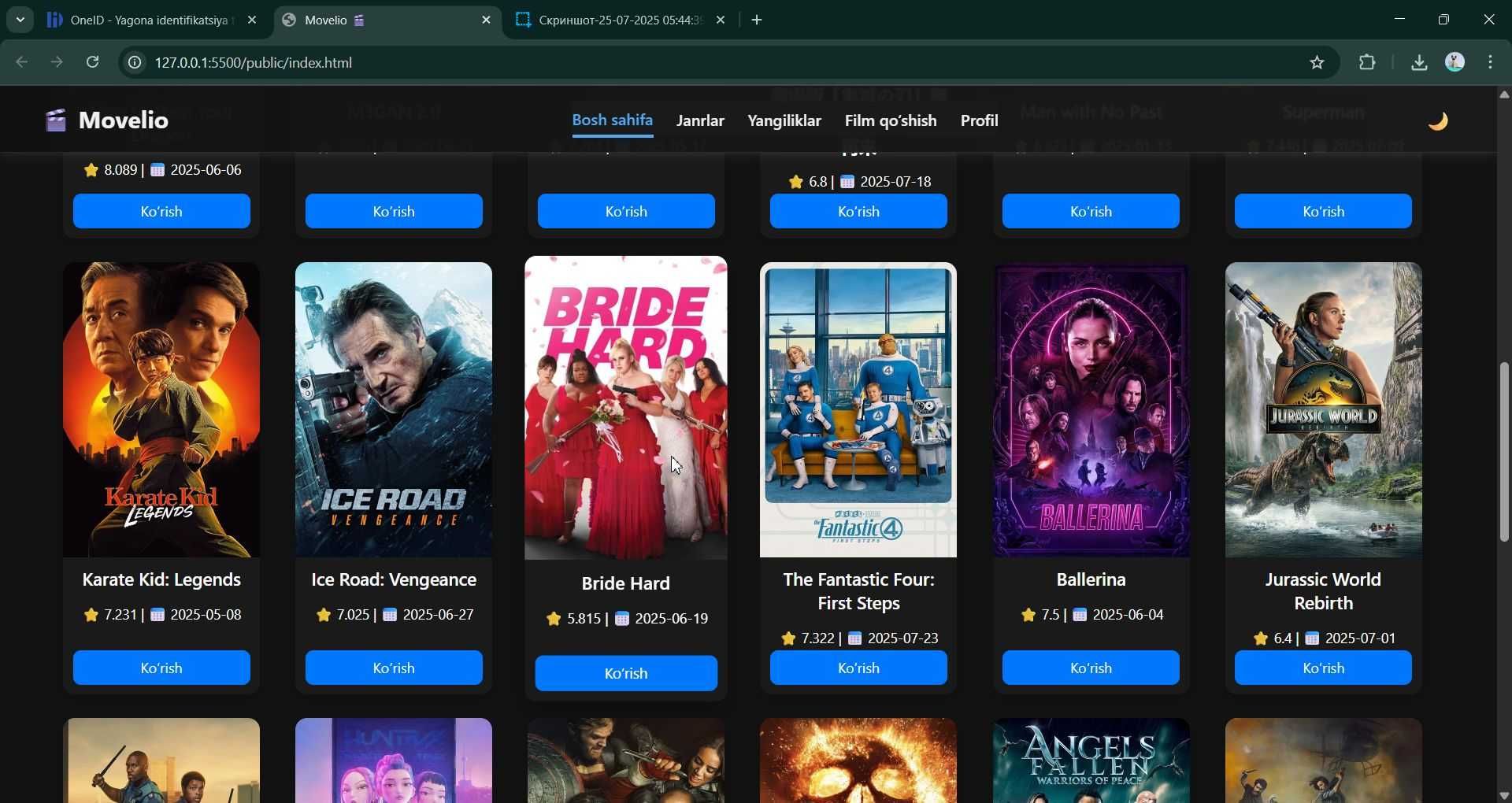Image resolution: width=1512 pixels, height=803 pixels.
Task: Click the calendar icon beside 2025-06-06
Action: (157, 170)
